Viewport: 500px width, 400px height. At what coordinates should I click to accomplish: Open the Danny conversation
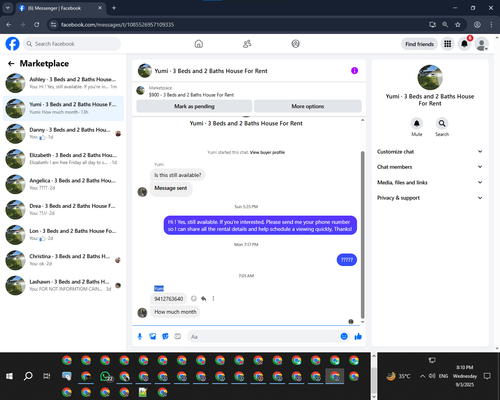click(x=63, y=133)
